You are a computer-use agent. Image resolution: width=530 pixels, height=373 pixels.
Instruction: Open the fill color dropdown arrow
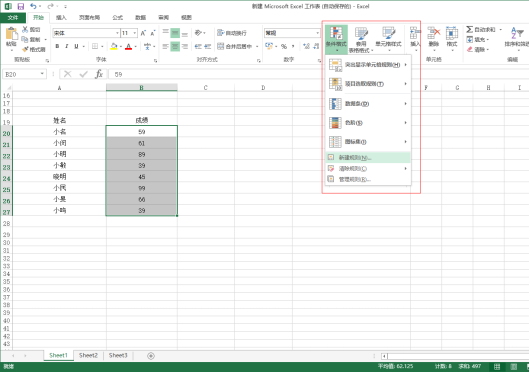[121, 47]
